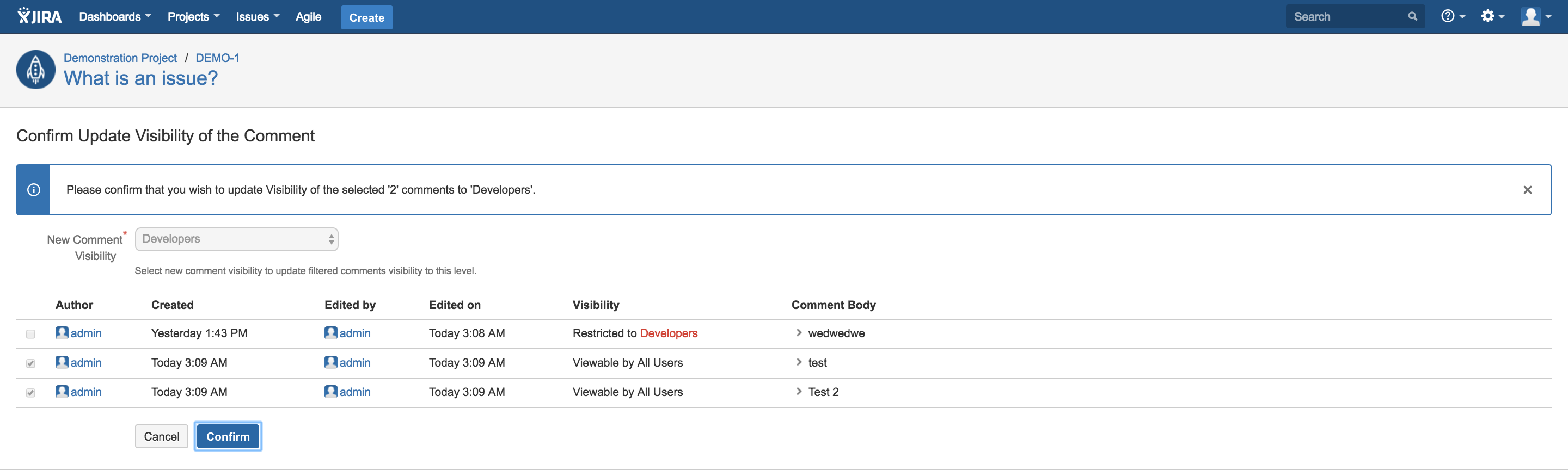Click the Create button
Image resolution: width=1568 pixels, height=470 pixels.
[x=366, y=17]
